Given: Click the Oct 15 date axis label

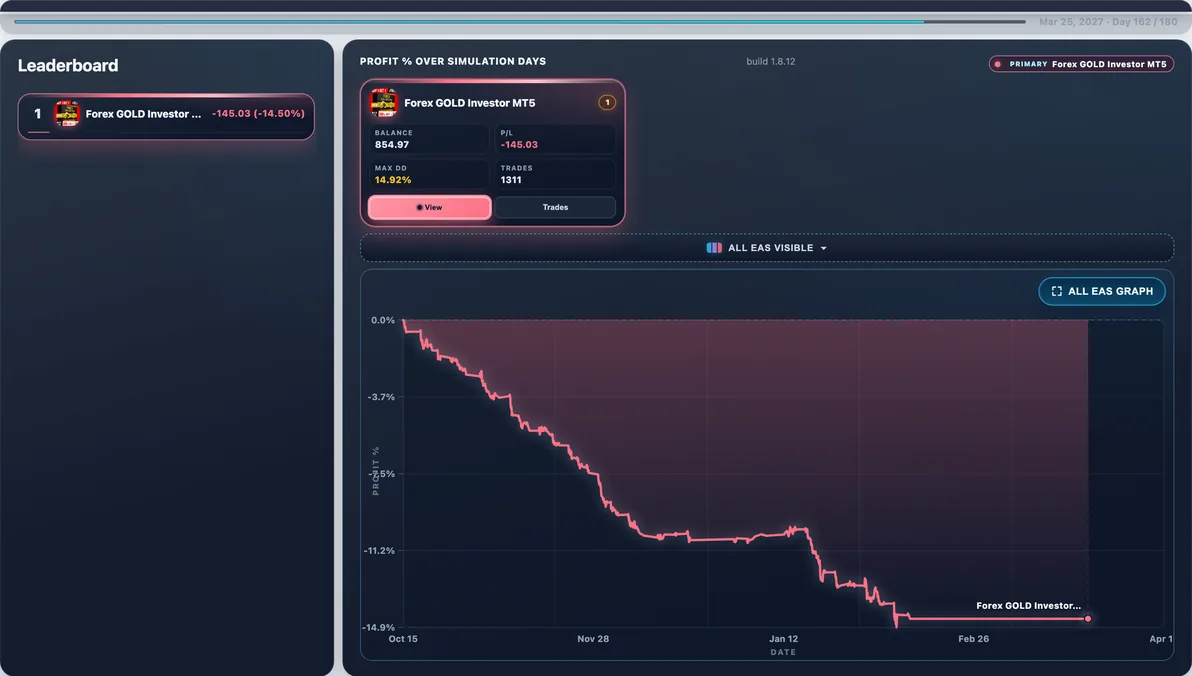Looking at the screenshot, I should coord(403,639).
